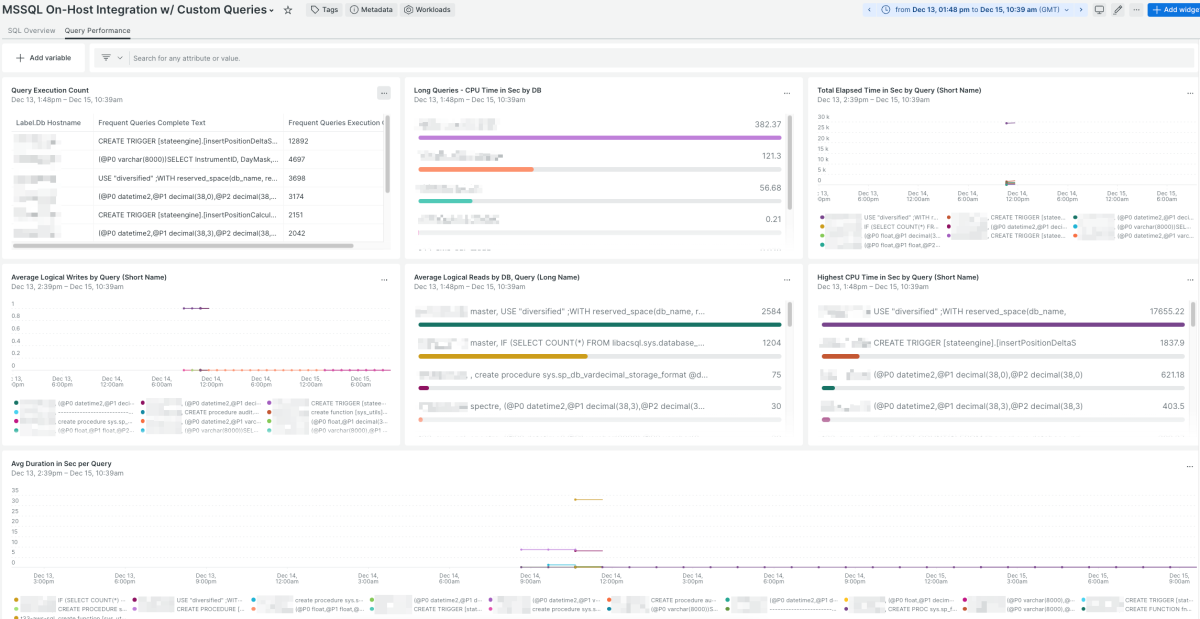Enable TV mode with the monitor icon
Screen dimensions: 1200x619
point(1099,9)
